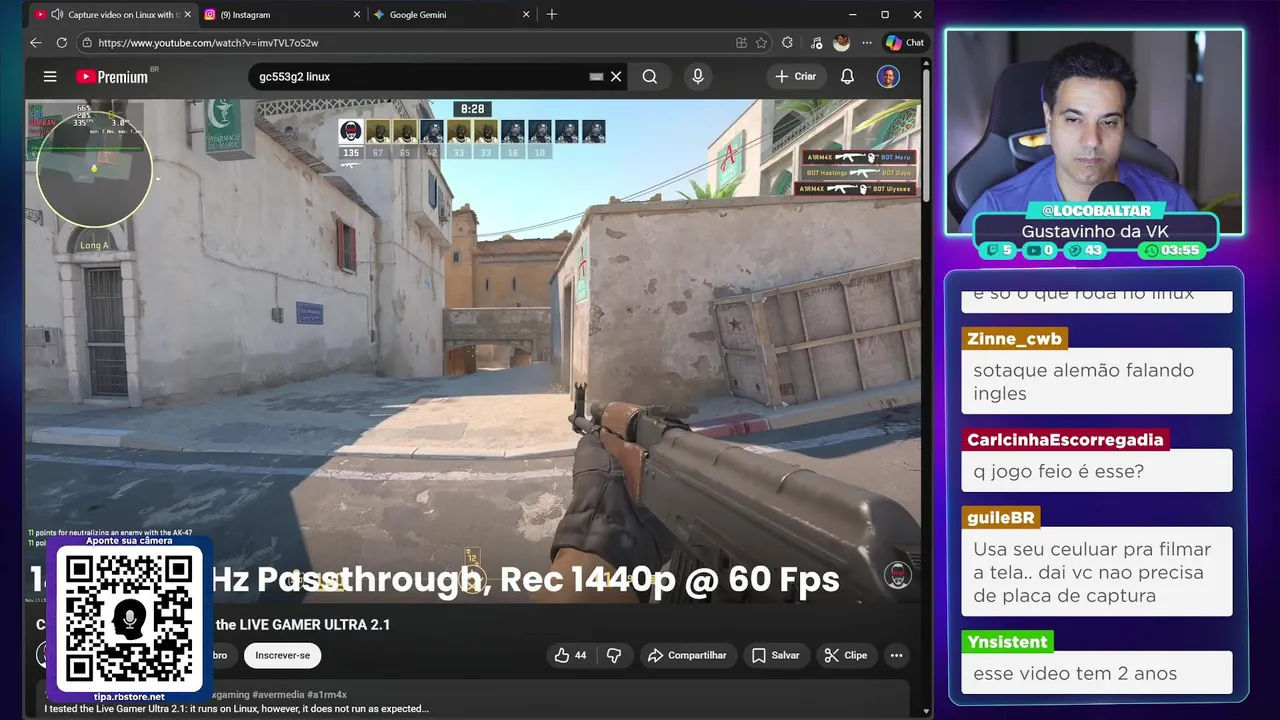
Task: Open browser profile avatar in toolbar
Action: coord(842,43)
